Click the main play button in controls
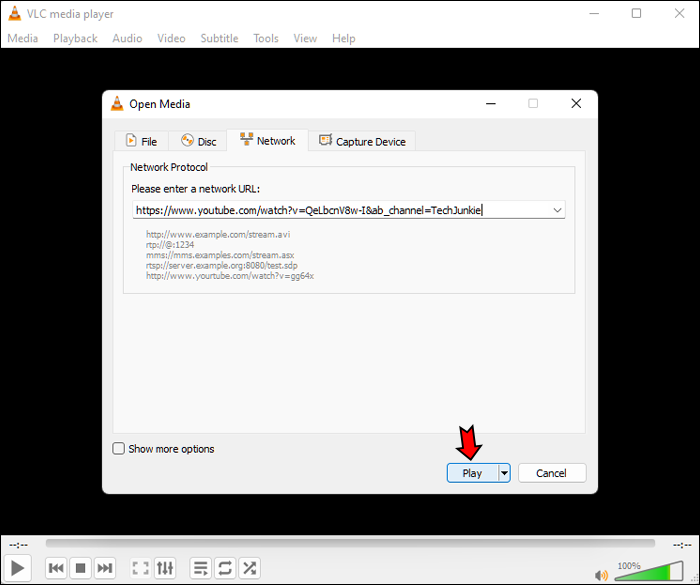Screen dimensions: 700x585 17,568
